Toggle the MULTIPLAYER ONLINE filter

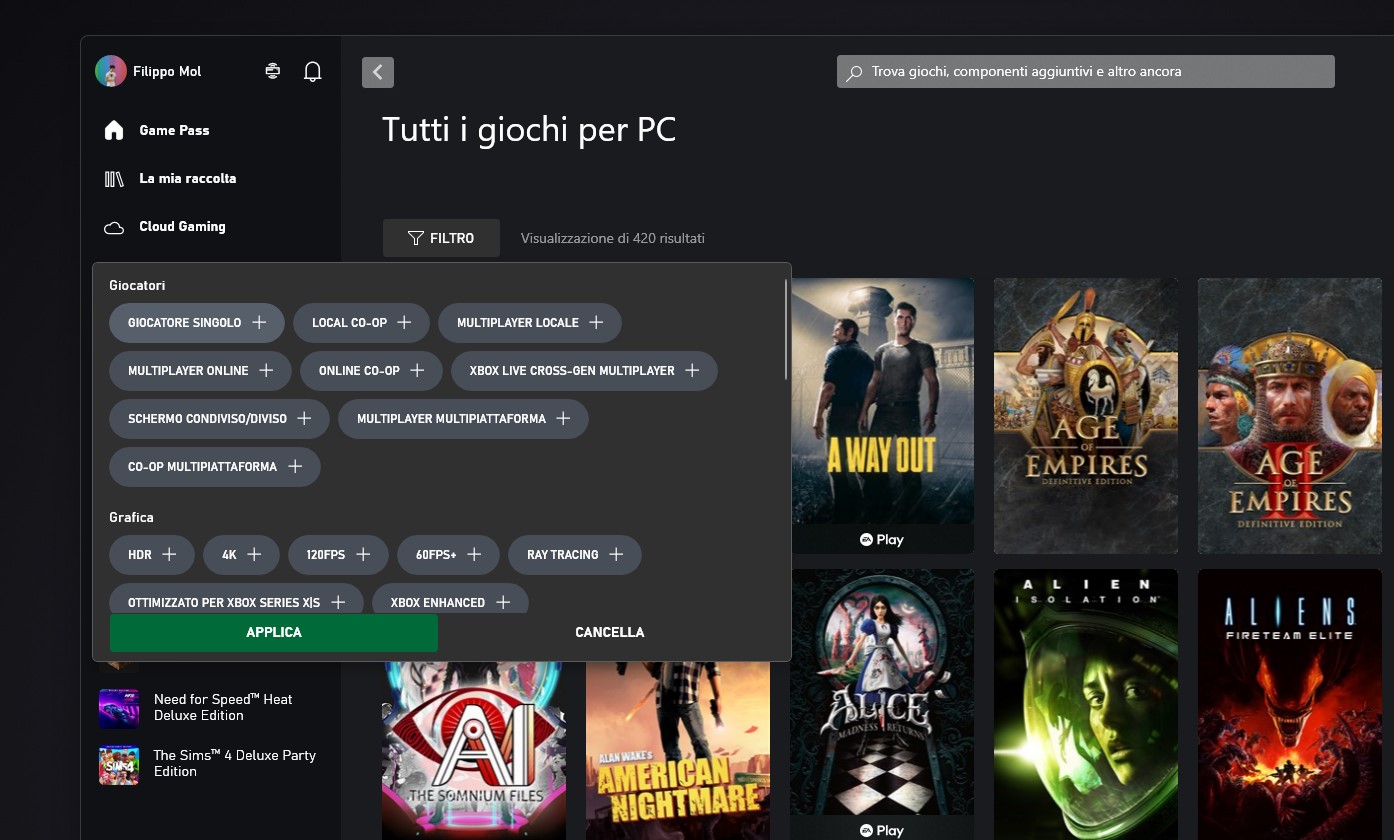[201, 371]
